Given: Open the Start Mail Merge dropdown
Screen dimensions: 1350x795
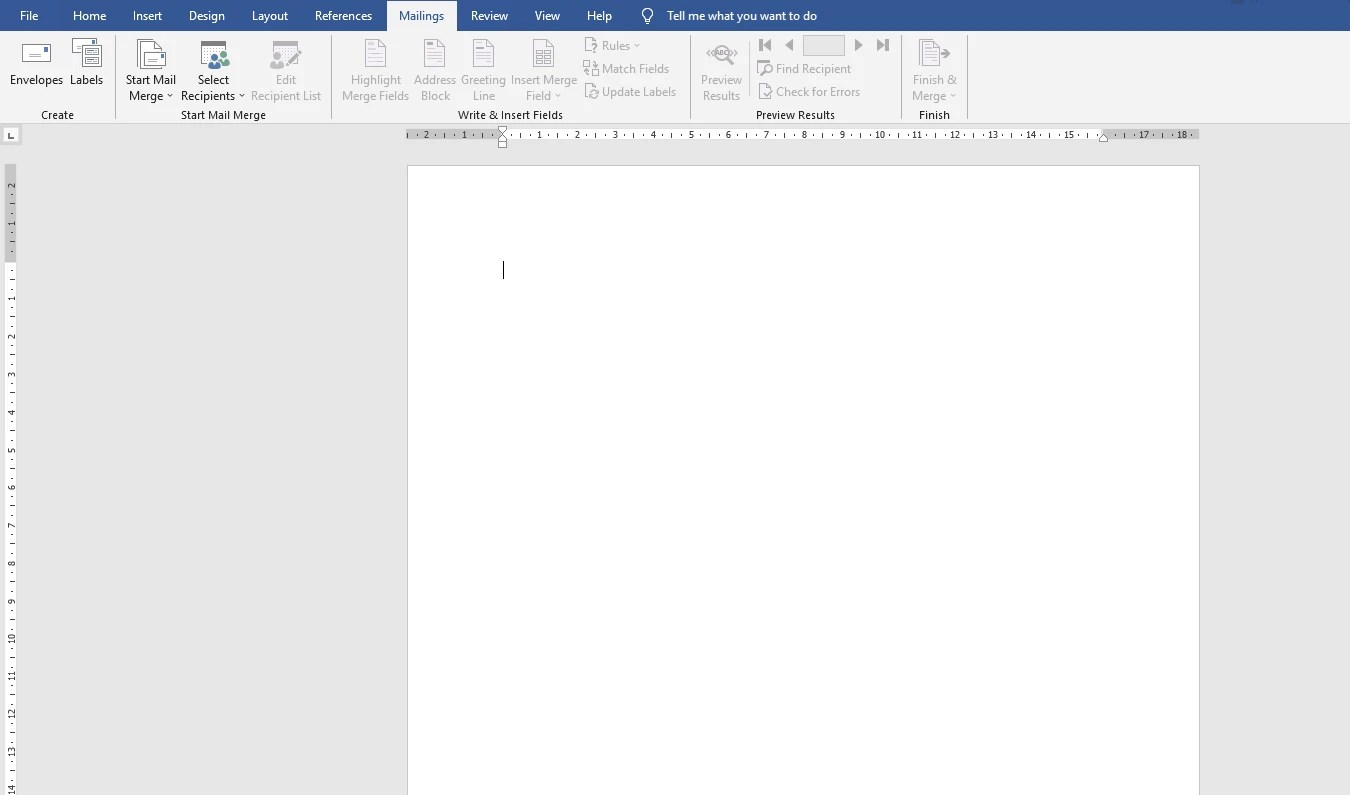Looking at the screenshot, I should 150,68.
